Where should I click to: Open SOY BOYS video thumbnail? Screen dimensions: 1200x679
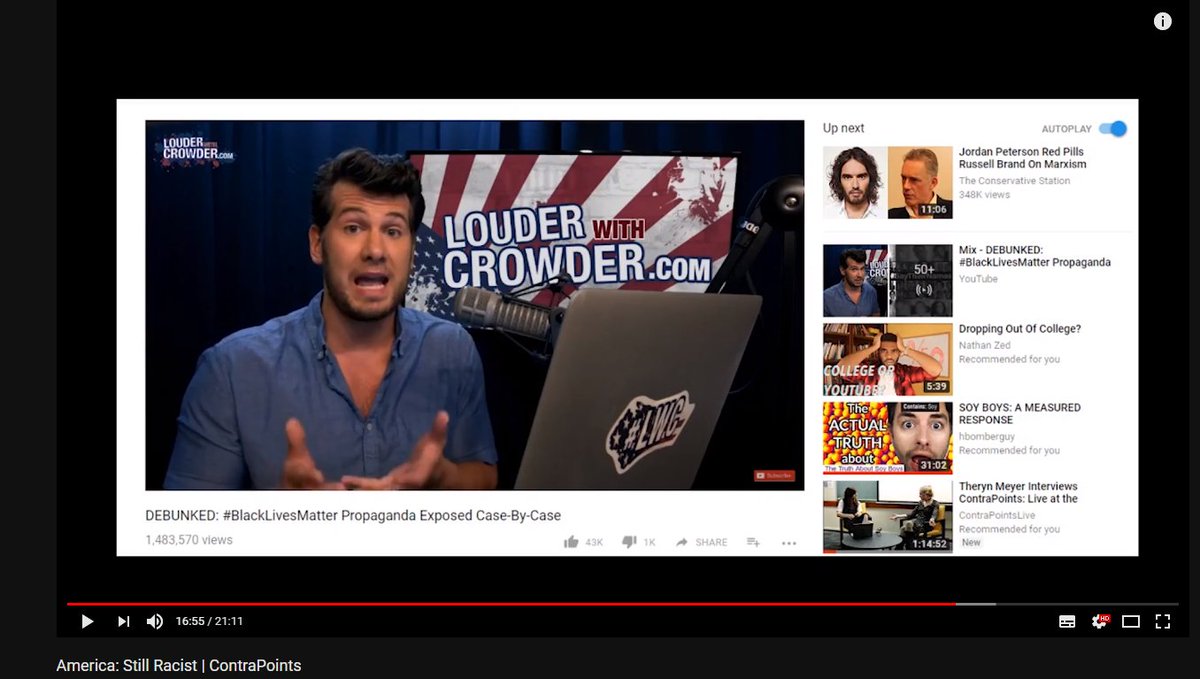[888, 438]
